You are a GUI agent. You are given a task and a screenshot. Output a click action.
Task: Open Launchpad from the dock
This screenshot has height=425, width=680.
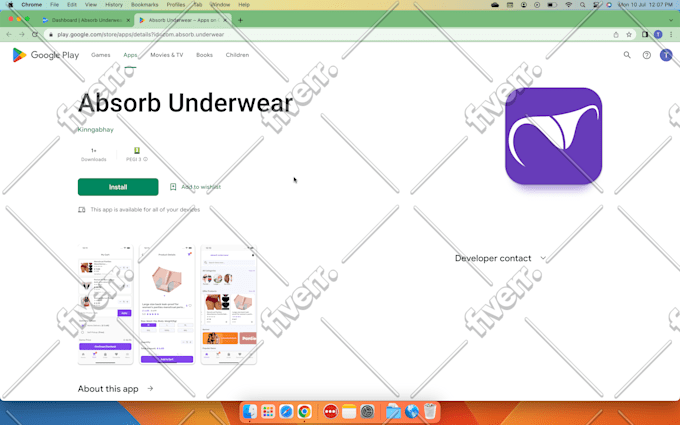268,411
